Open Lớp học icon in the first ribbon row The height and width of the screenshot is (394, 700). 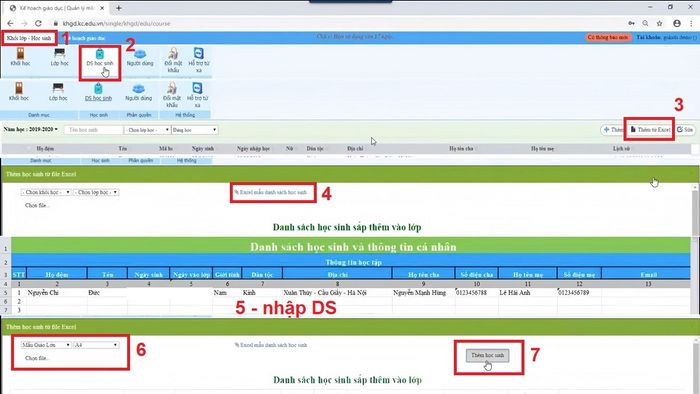pyautogui.click(x=59, y=58)
